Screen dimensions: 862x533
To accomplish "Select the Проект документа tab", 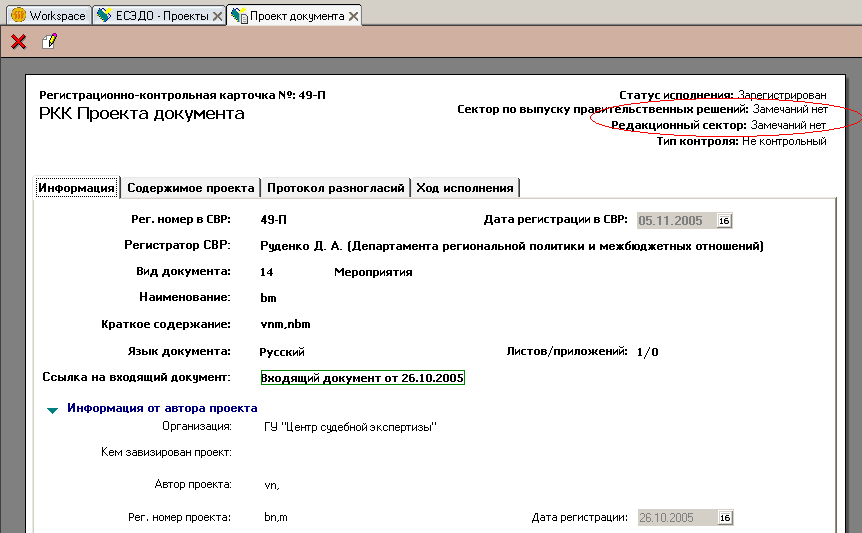I will 295,15.
